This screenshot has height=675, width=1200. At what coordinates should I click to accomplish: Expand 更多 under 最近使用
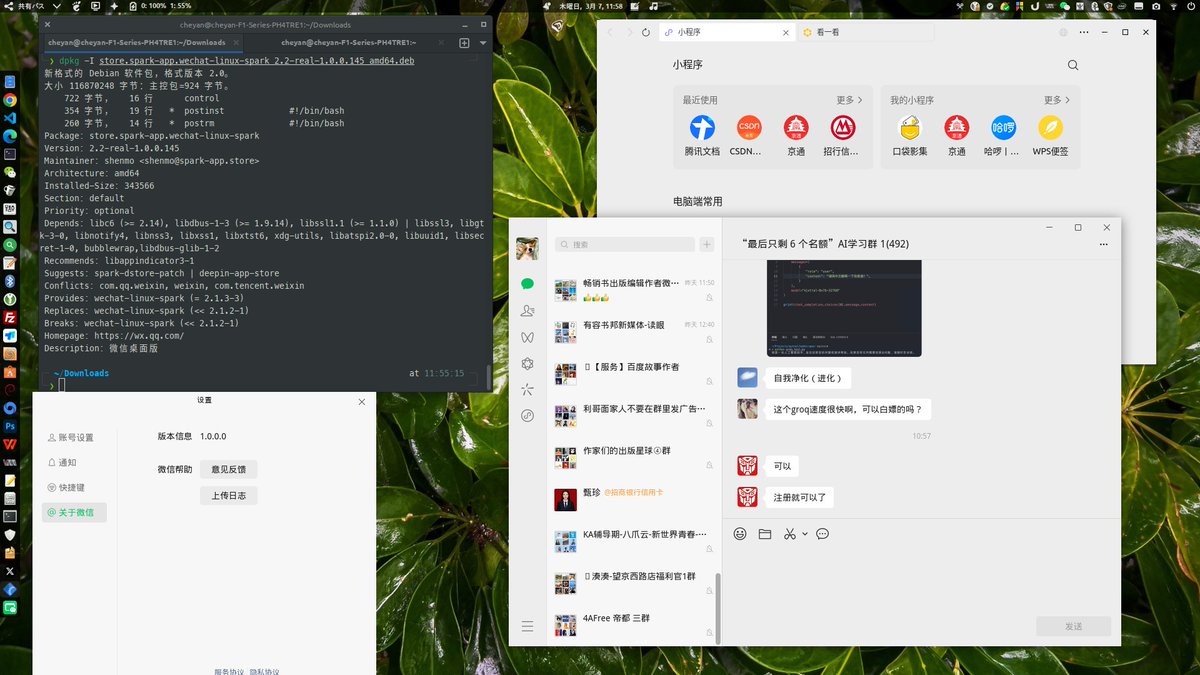(849, 100)
